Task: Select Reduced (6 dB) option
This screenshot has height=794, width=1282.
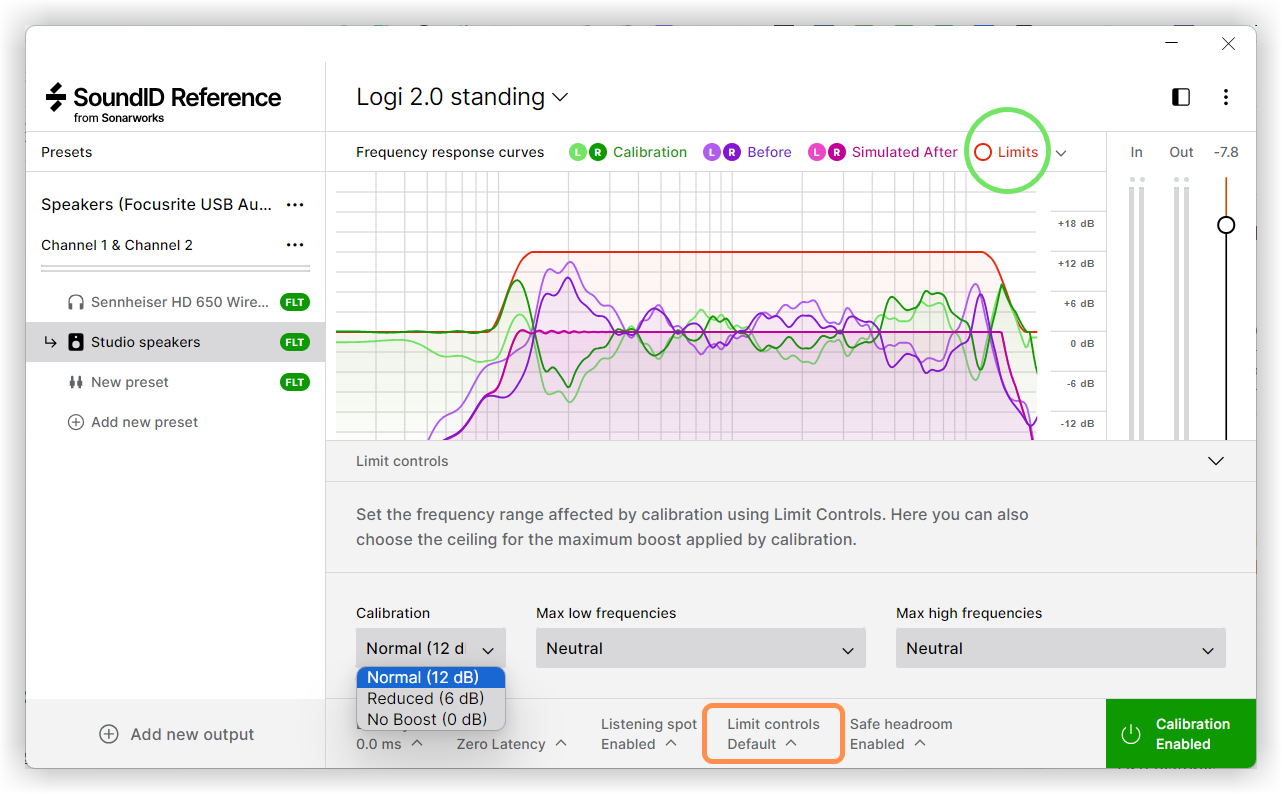Action: click(x=431, y=698)
